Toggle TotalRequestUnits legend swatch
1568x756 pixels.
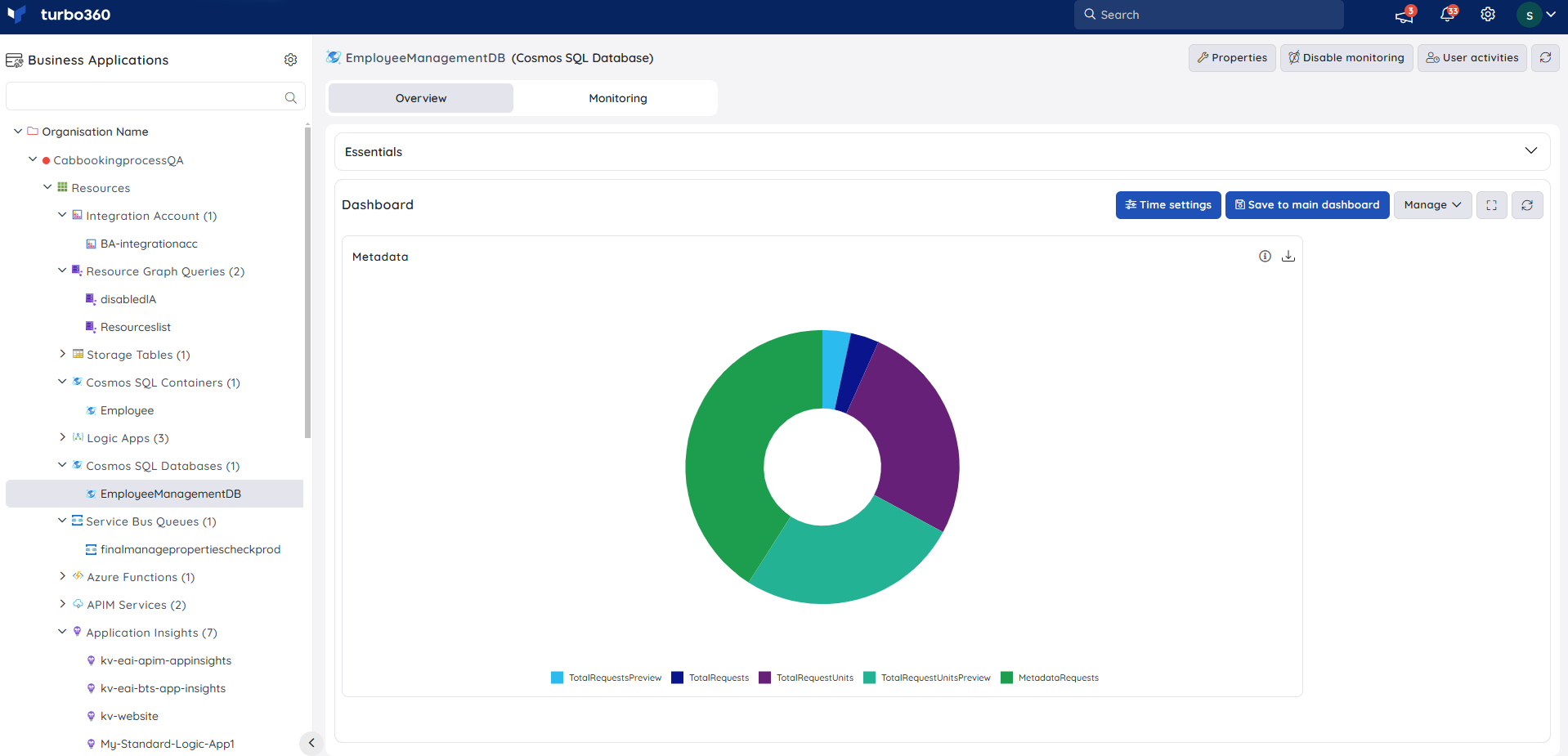pyautogui.click(x=764, y=678)
